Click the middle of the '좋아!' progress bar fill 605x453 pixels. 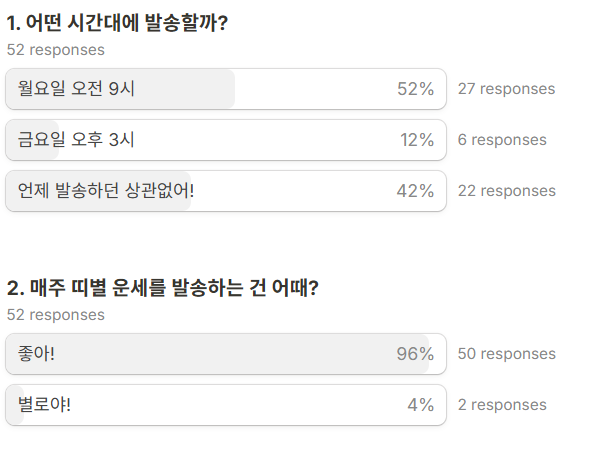[217, 354]
